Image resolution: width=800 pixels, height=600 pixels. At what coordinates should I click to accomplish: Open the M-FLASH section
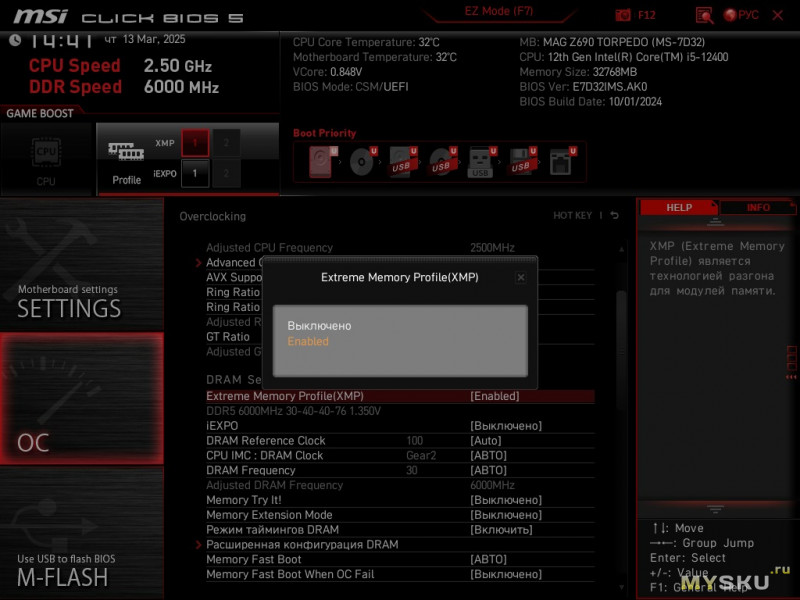click(x=82, y=533)
